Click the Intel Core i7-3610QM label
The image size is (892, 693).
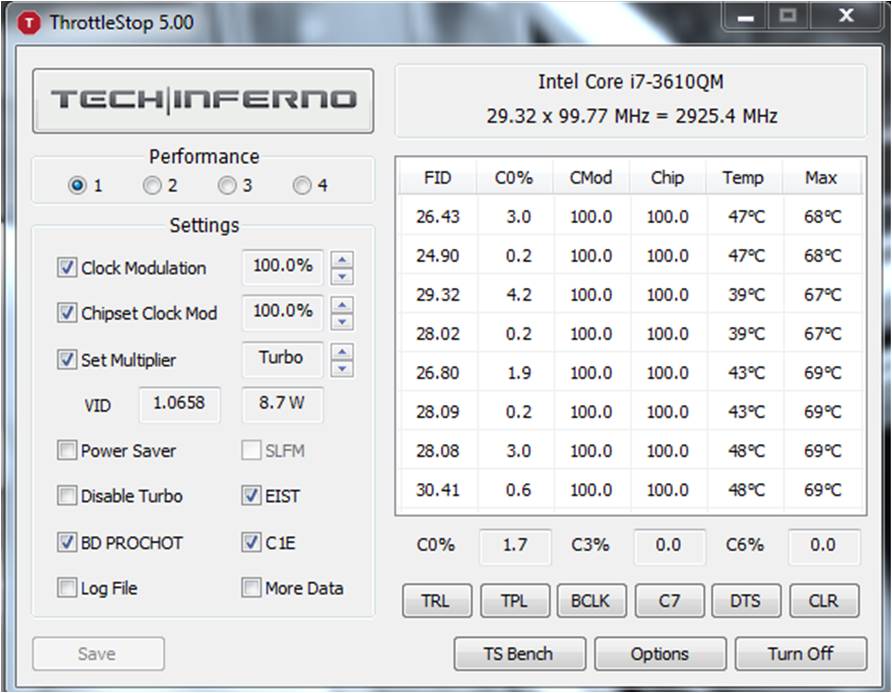coord(631,82)
